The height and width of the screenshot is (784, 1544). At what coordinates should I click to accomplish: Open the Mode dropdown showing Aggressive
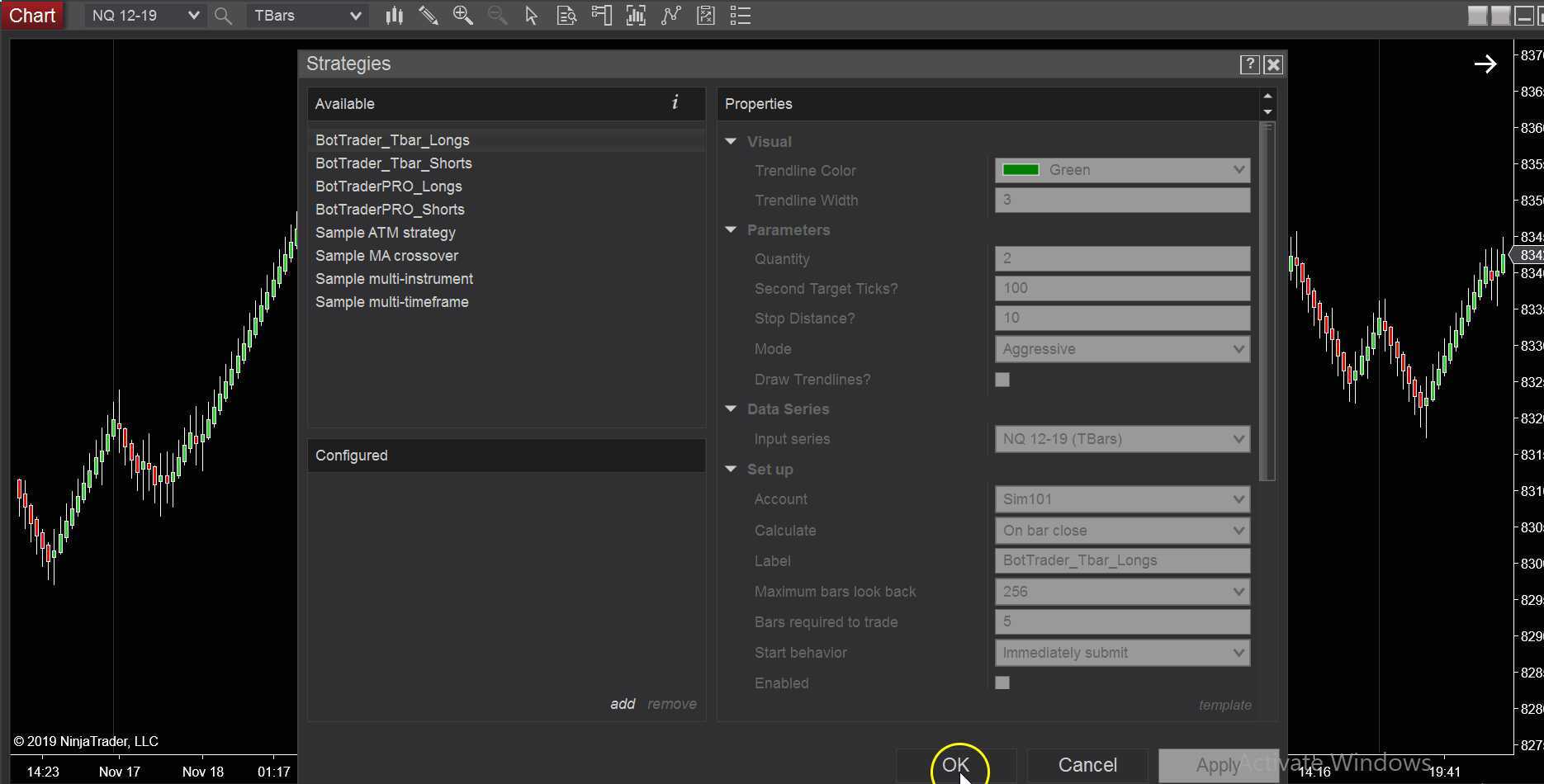pyautogui.click(x=1121, y=349)
